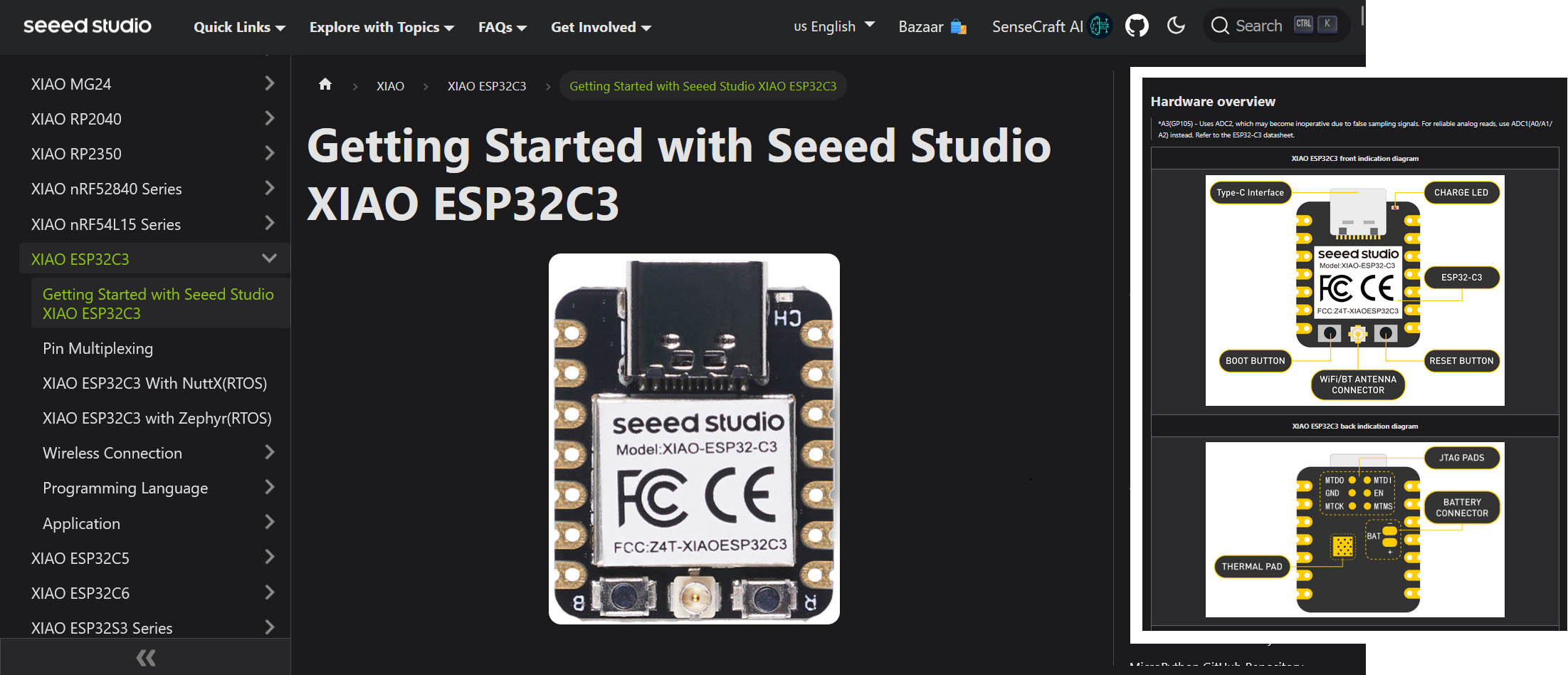Click the XIAO ESP32C3 board photo
1568x675 pixels.
(x=694, y=439)
